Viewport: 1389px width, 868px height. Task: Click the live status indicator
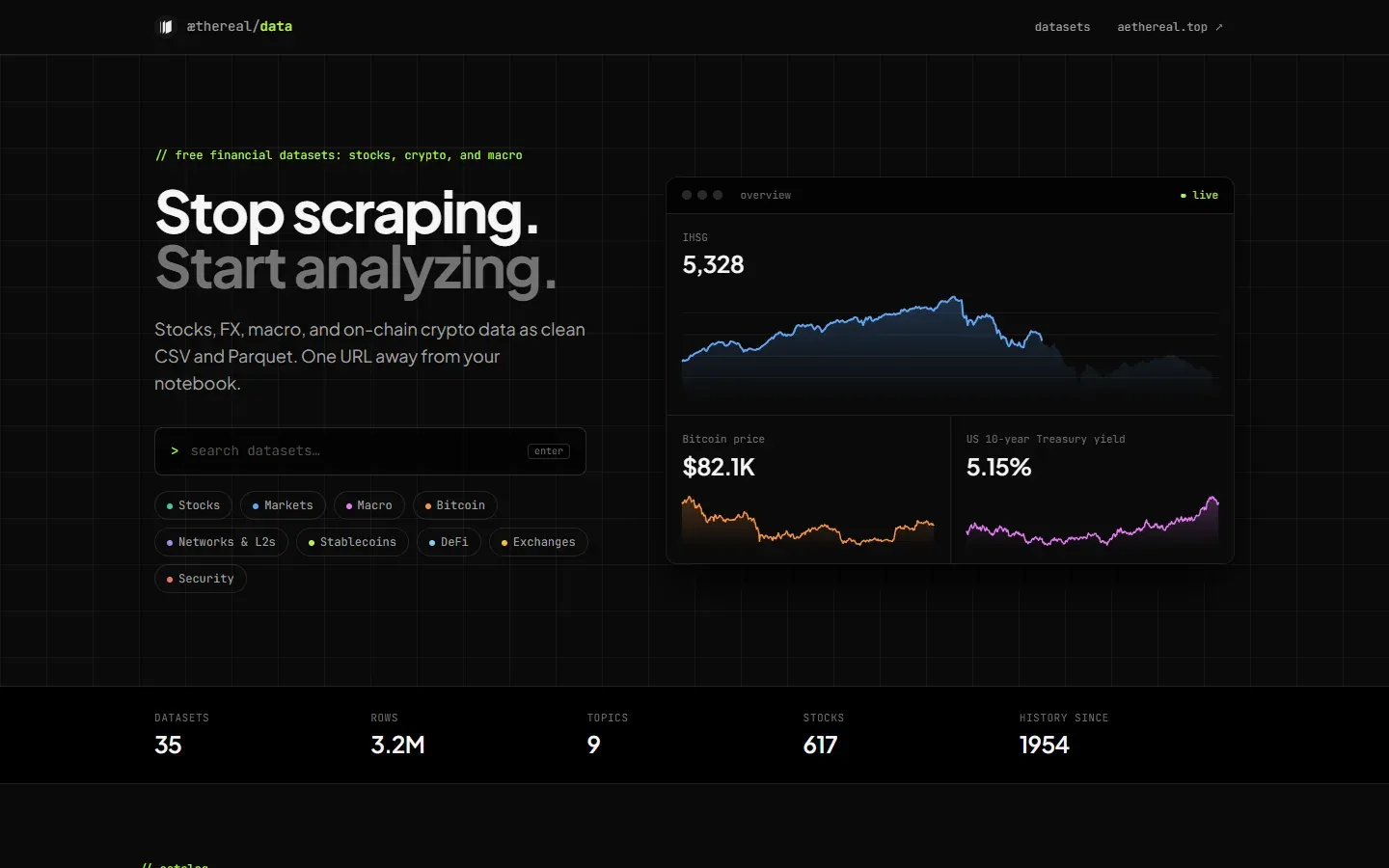point(1199,195)
